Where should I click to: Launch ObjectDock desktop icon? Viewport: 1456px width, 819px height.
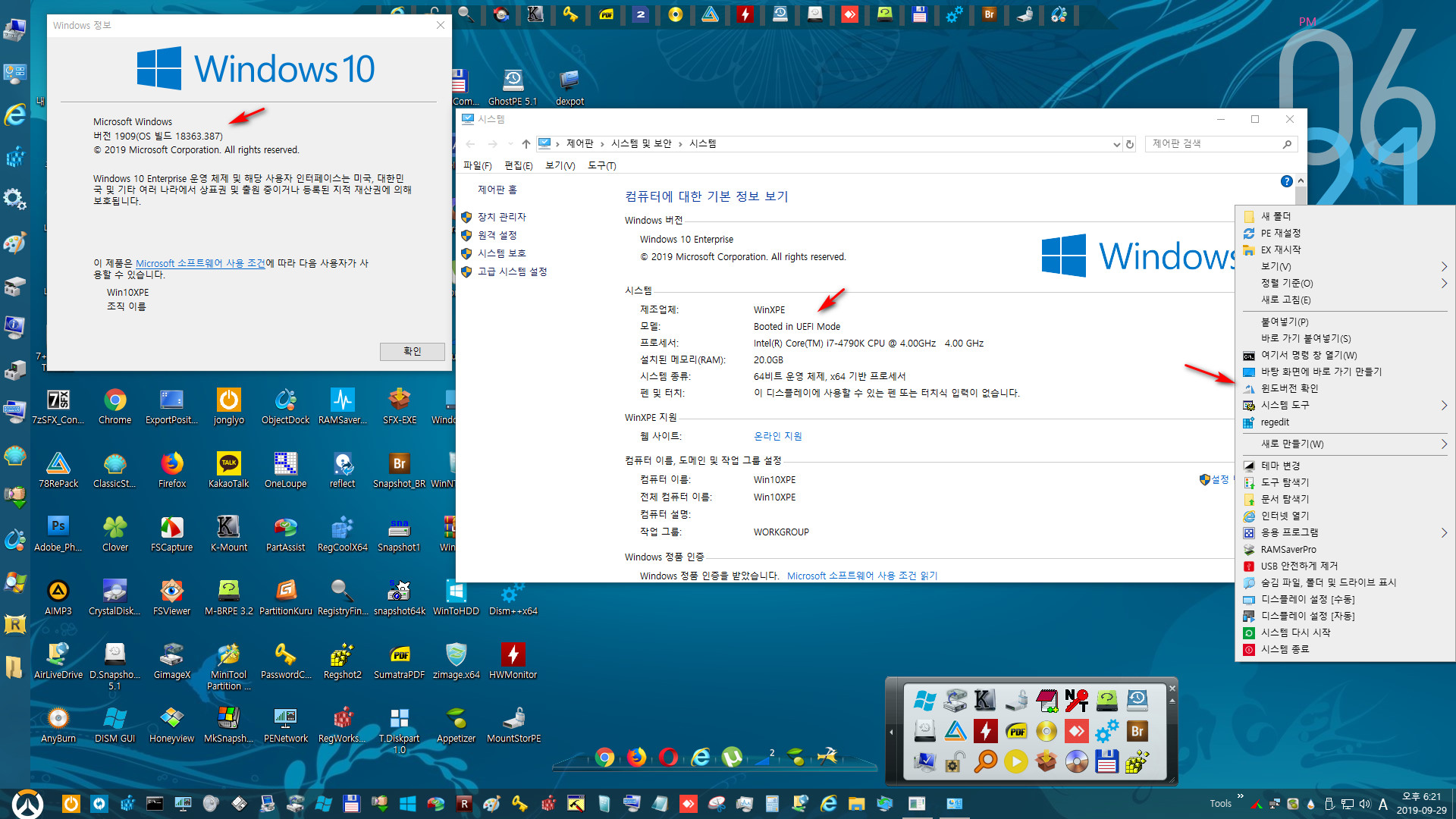click(285, 407)
